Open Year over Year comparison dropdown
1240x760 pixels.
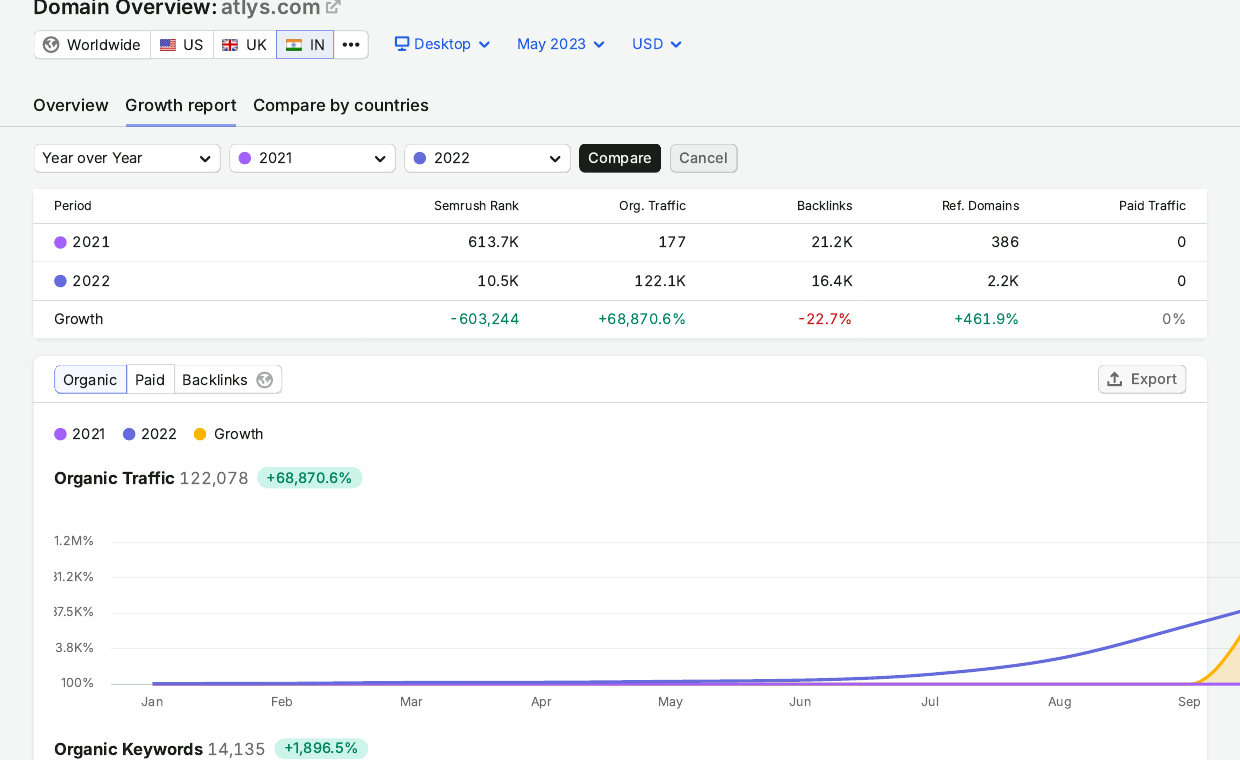(x=127, y=158)
